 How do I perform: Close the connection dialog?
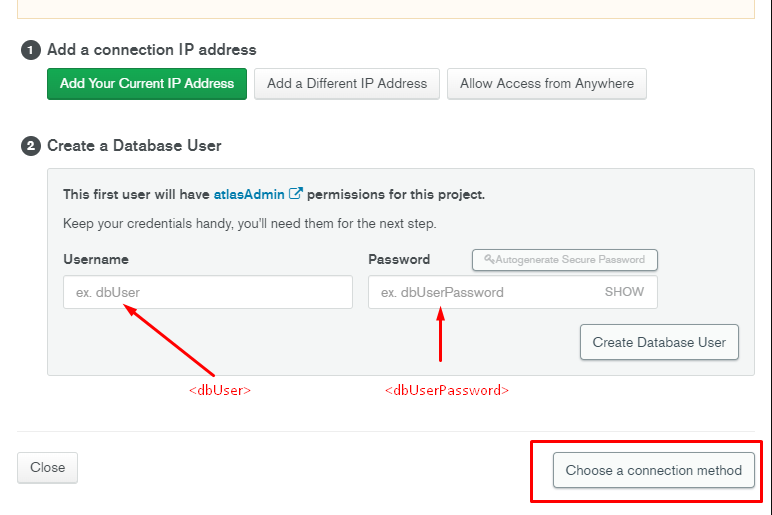pos(47,467)
